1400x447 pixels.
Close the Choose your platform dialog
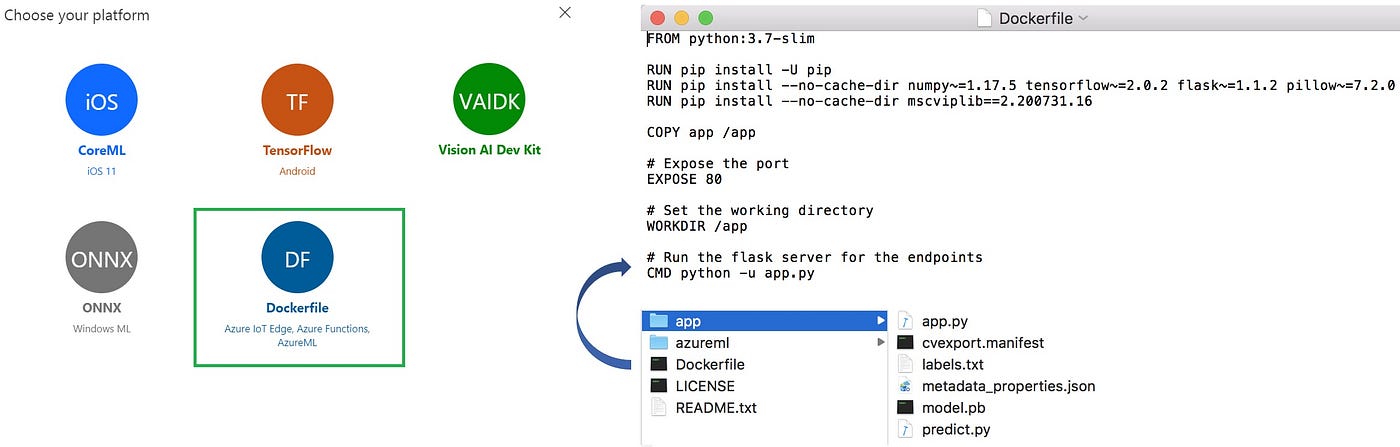[565, 13]
